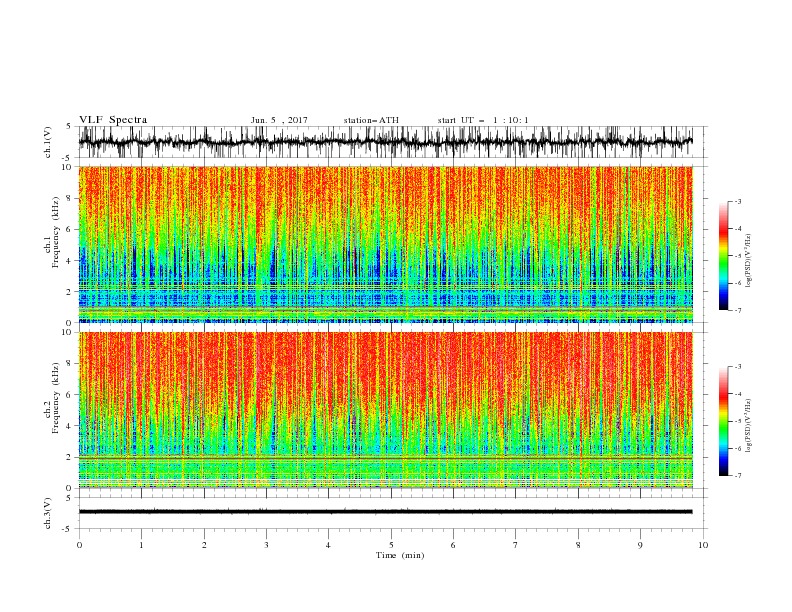
Task: Select the date text "Jun. 5 , 2017"
Action: (x=279, y=120)
